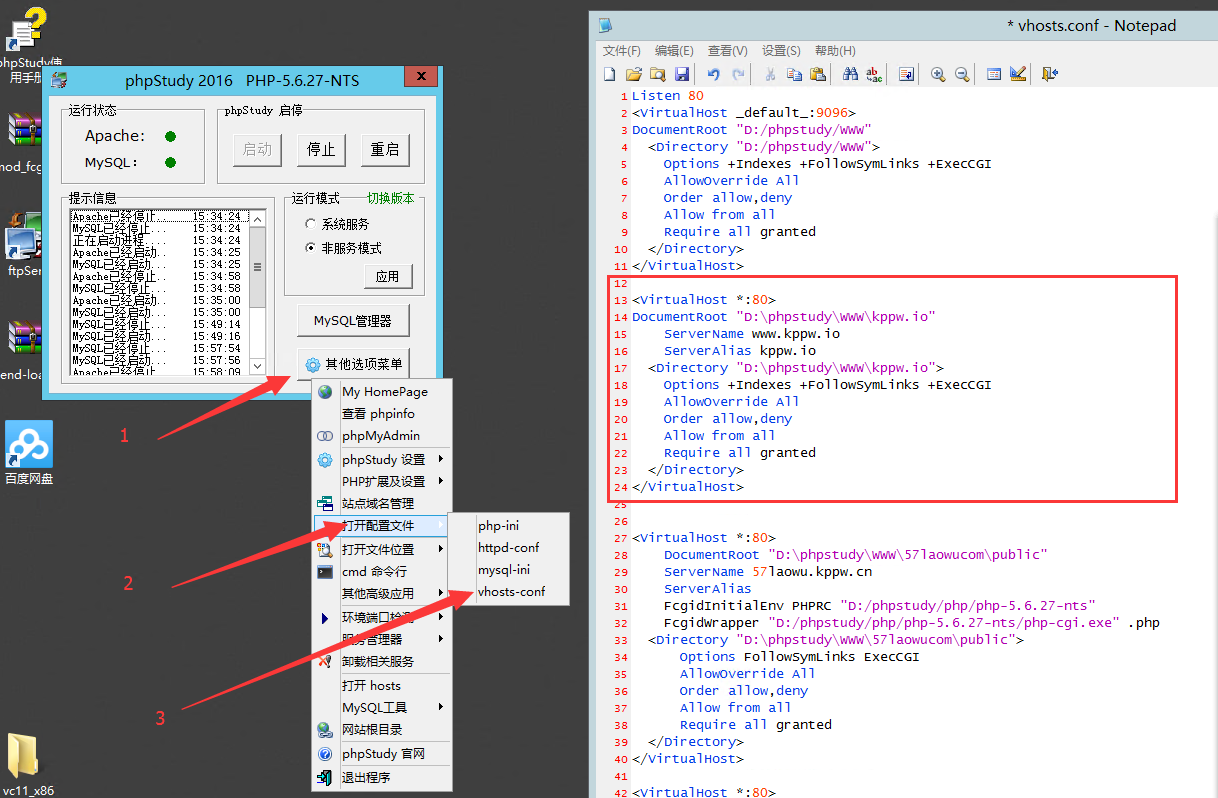Expand the phpStudy 设置 submenu
Image resolution: width=1218 pixels, height=798 pixels.
pyautogui.click(x=383, y=459)
